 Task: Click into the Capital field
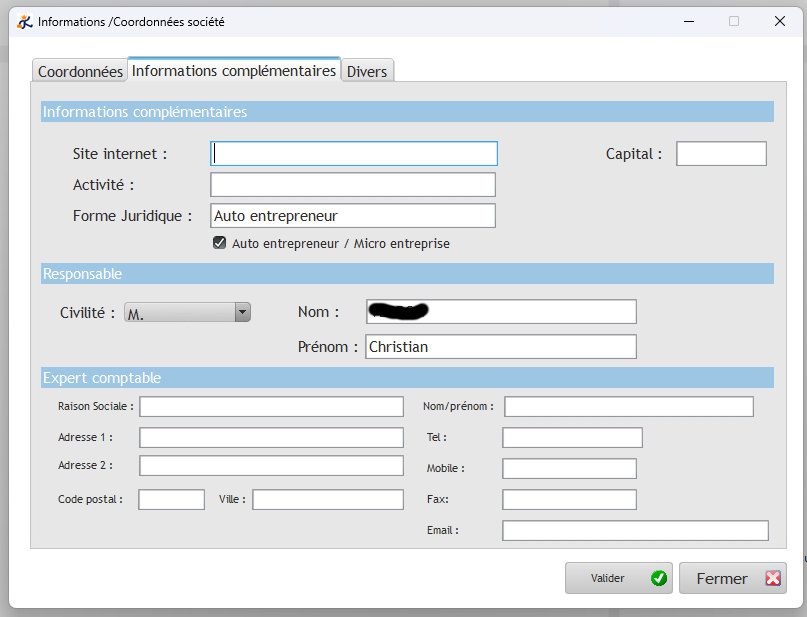[721, 153]
